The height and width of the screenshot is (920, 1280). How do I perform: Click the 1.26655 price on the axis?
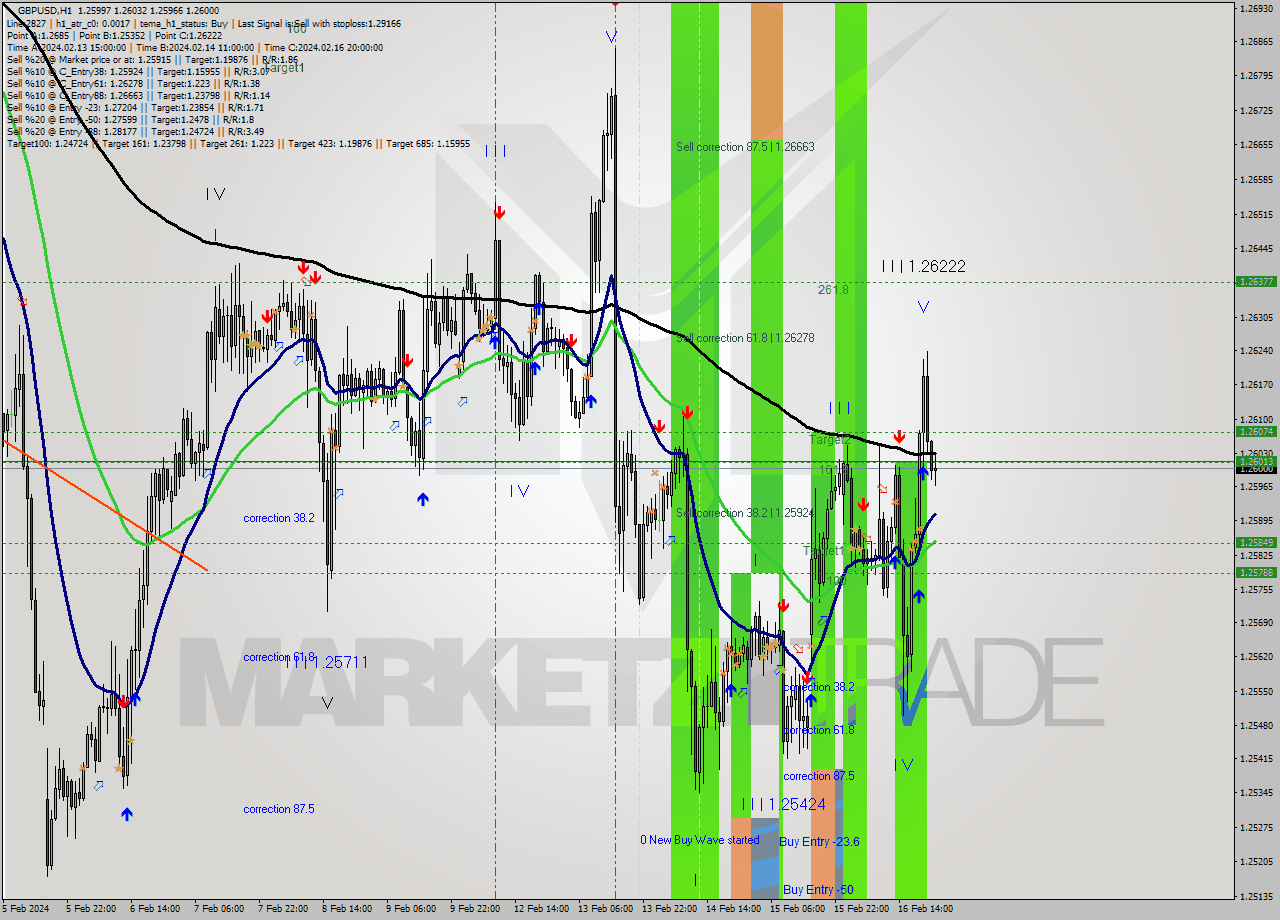1257,144
